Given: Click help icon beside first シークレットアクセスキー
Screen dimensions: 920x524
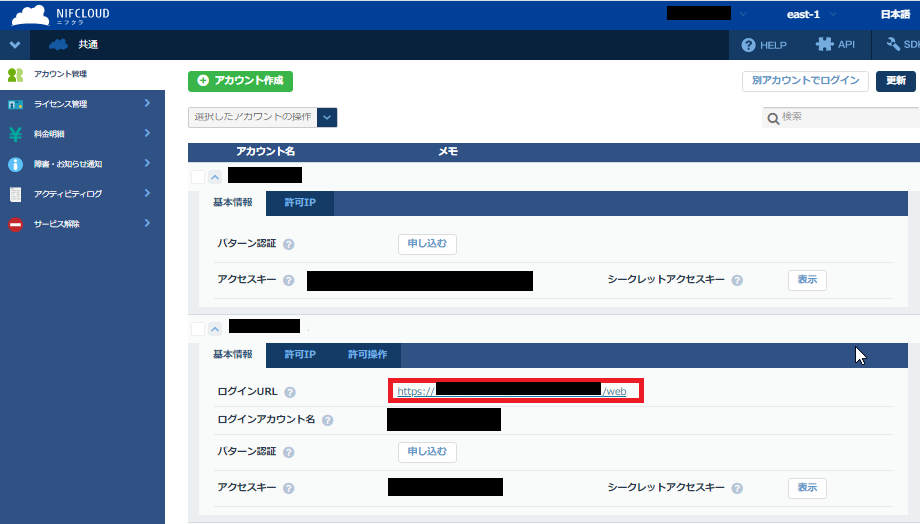Looking at the screenshot, I should click(737, 280).
